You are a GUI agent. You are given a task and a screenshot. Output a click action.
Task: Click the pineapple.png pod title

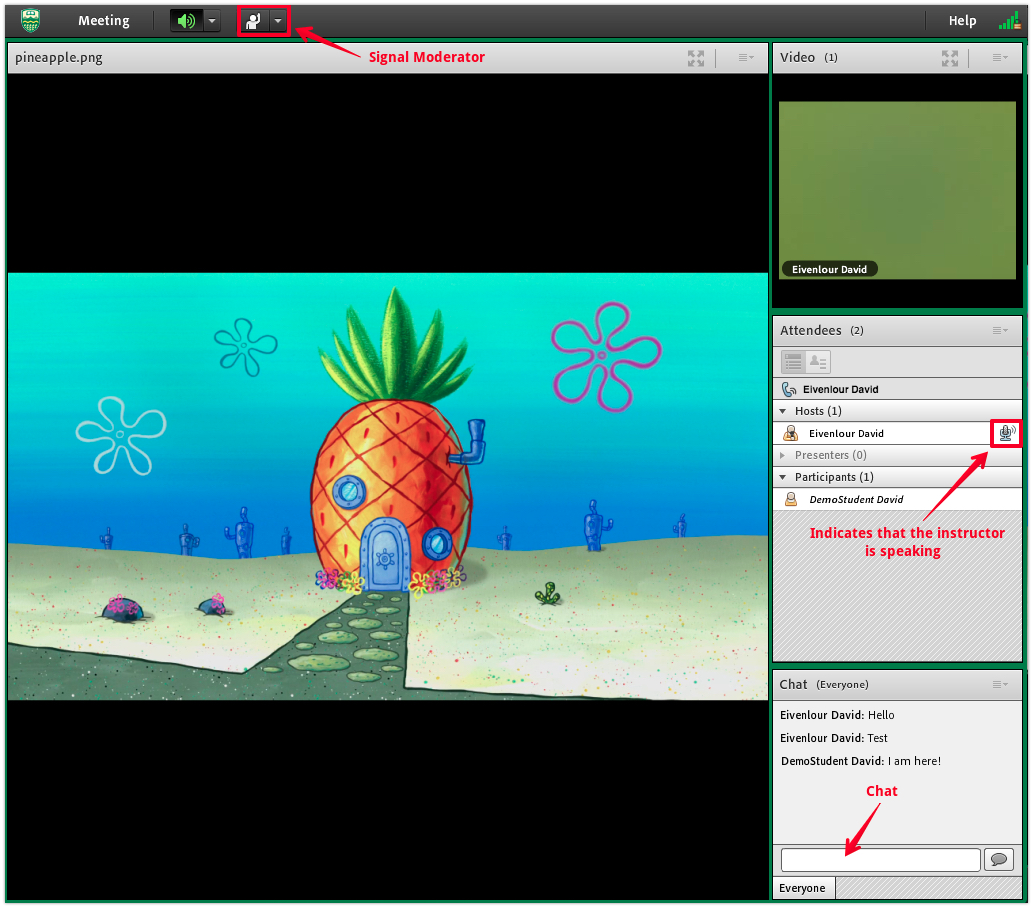tap(59, 58)
